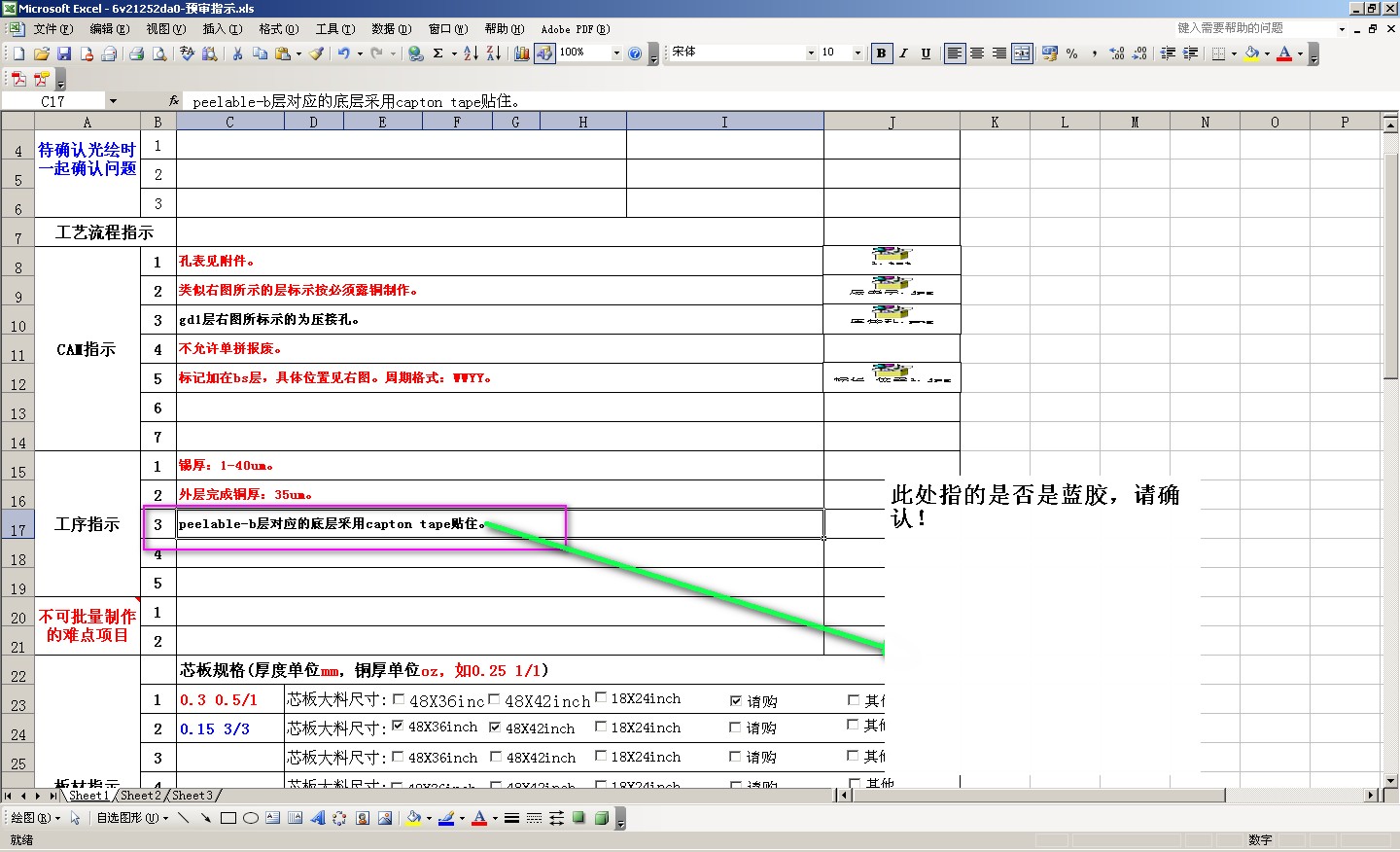Viewport: 1400px width, 852px height.
Task: Select the Rectangle drawing tool
Action: (x=228, y=818)
